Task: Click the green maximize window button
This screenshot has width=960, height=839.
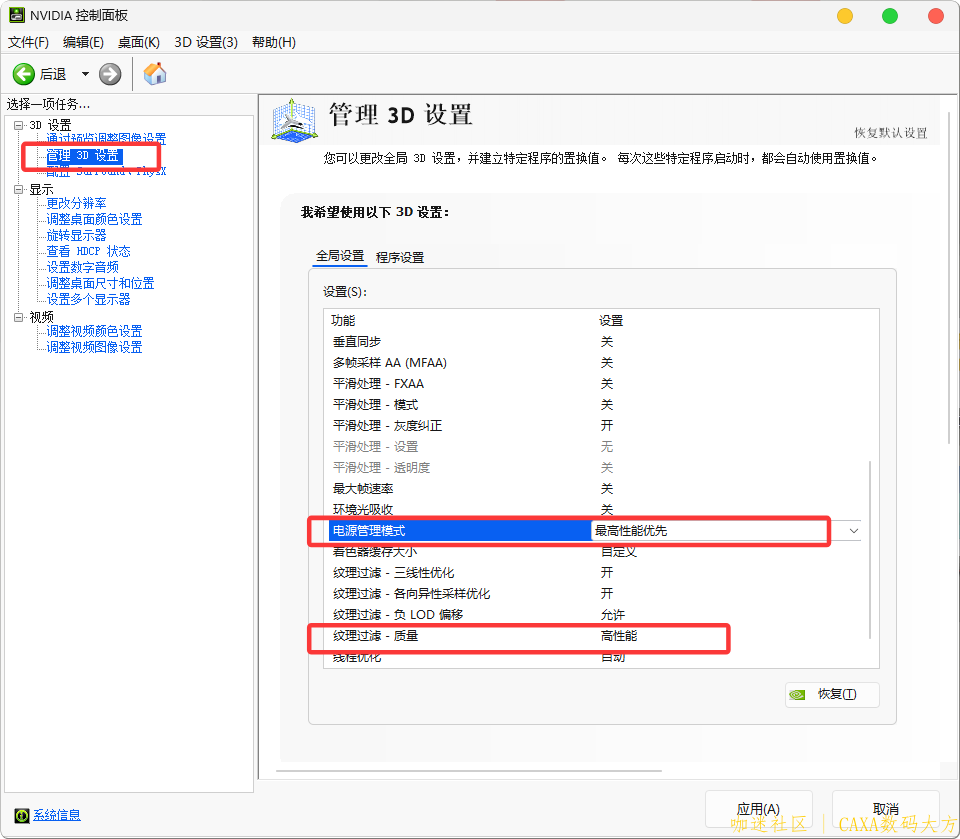Action: (890, 16)
